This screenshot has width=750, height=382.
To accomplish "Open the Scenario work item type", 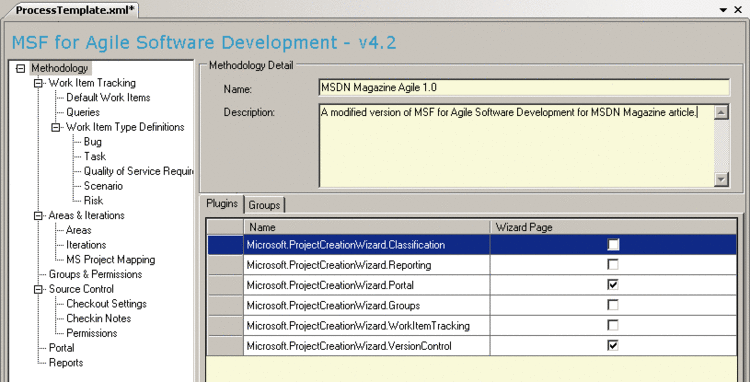I will tap(103, 186).
